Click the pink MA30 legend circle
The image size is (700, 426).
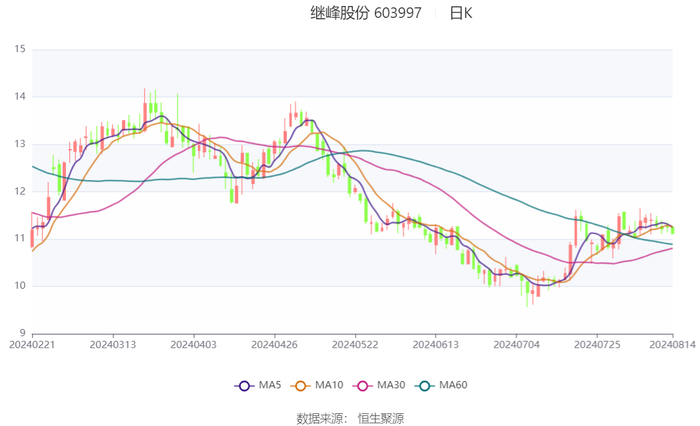click(362, 386)
